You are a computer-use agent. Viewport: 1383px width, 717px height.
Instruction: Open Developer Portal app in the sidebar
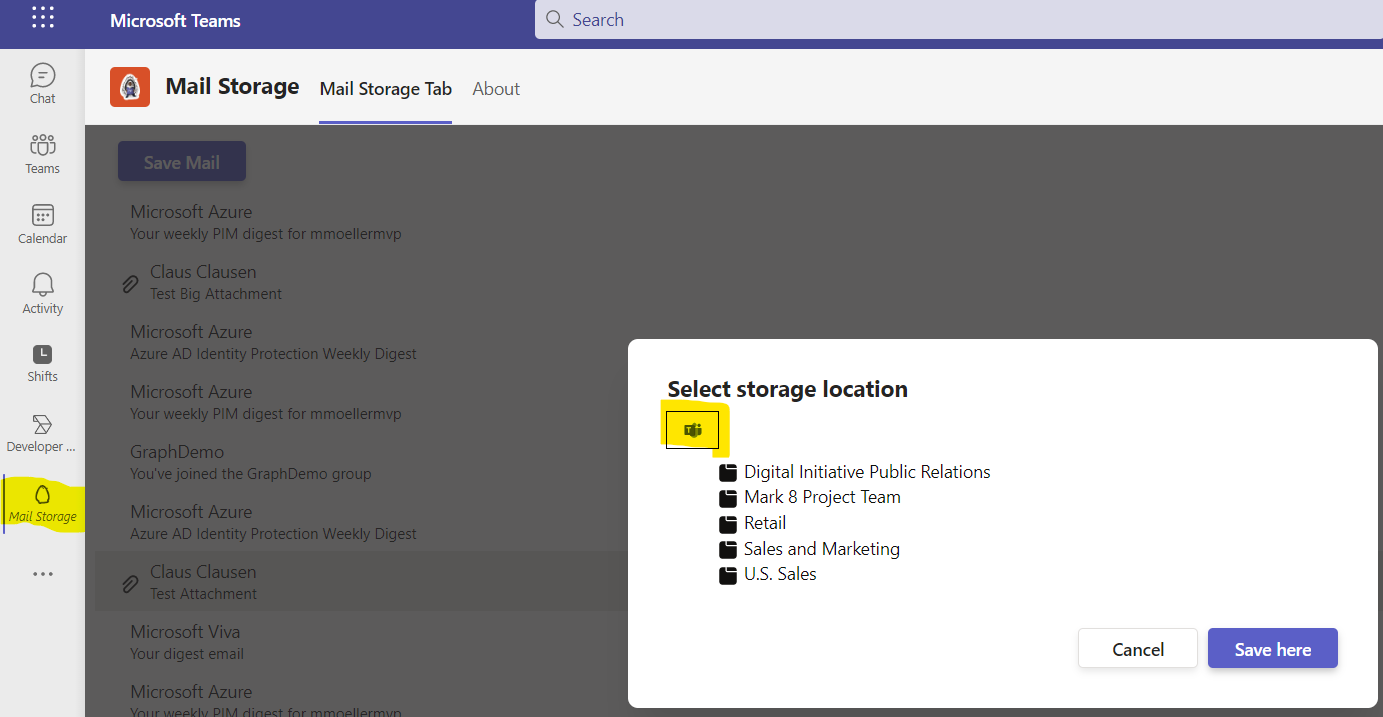[x=42, y=434]
